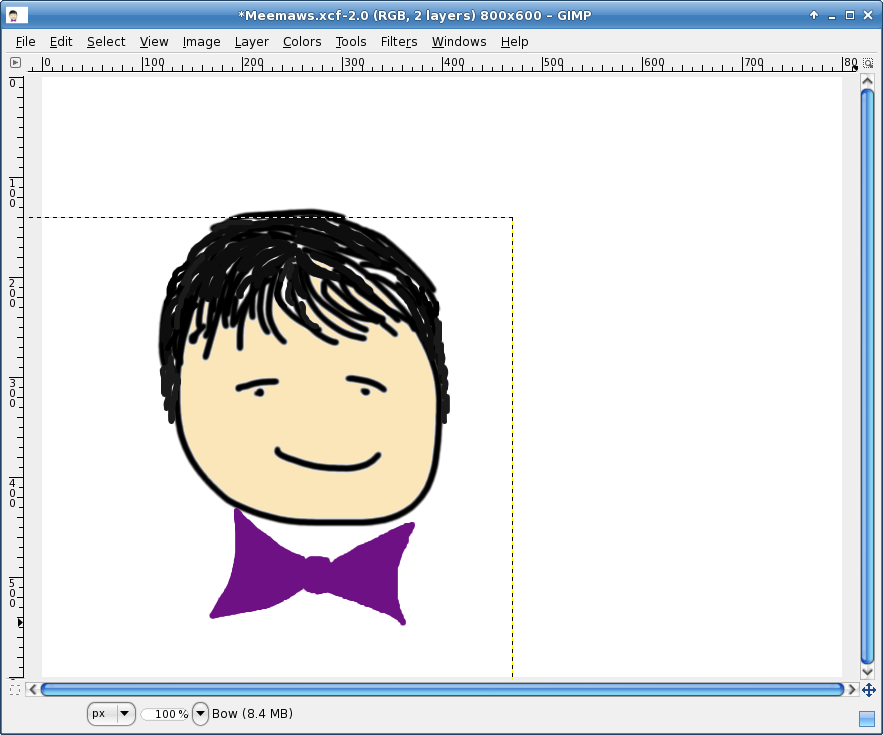Open the Select menu
Screen dimensions: 883x735
pos(106,42)
